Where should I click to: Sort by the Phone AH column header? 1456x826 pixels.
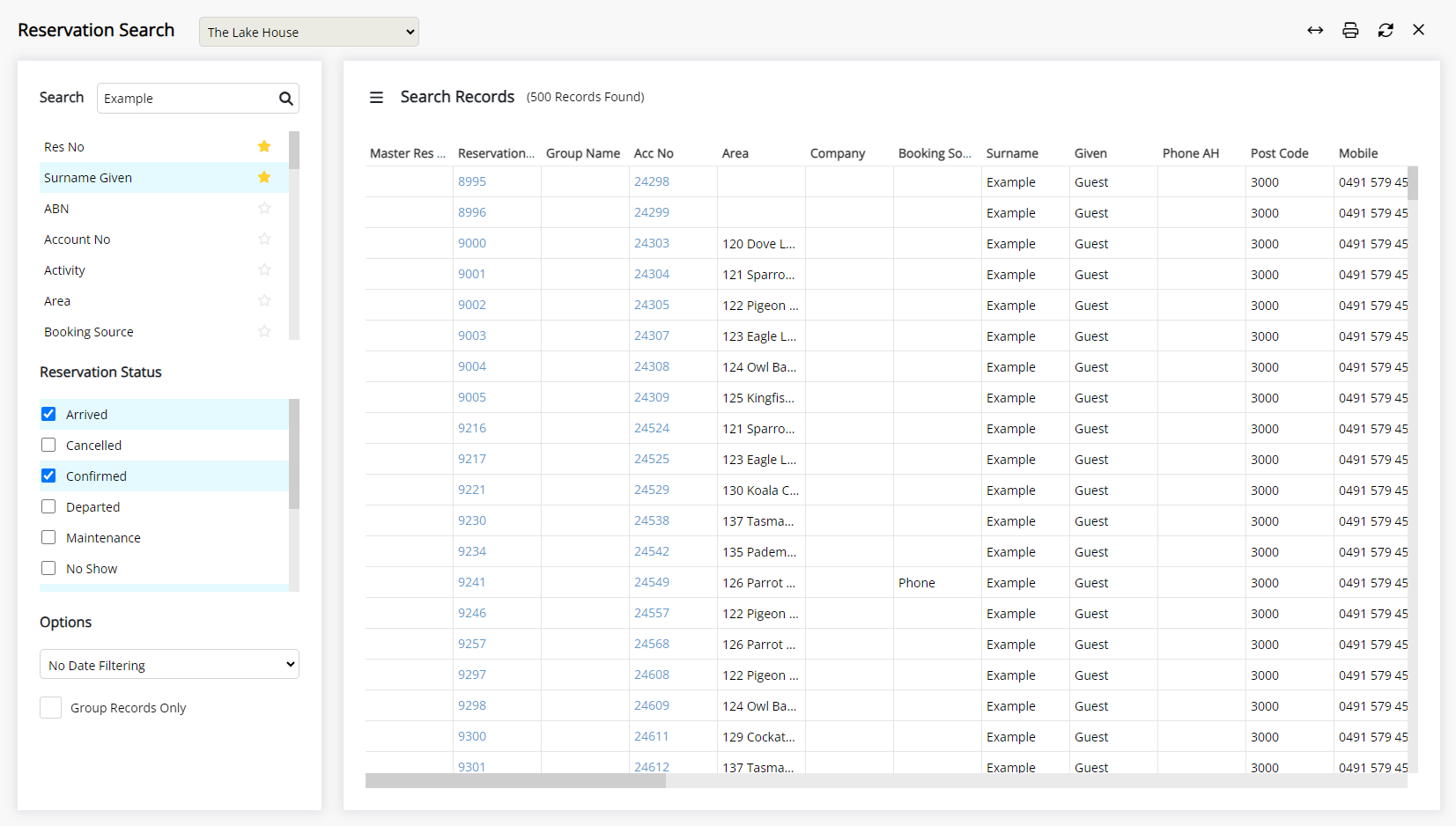point(1191,153)
